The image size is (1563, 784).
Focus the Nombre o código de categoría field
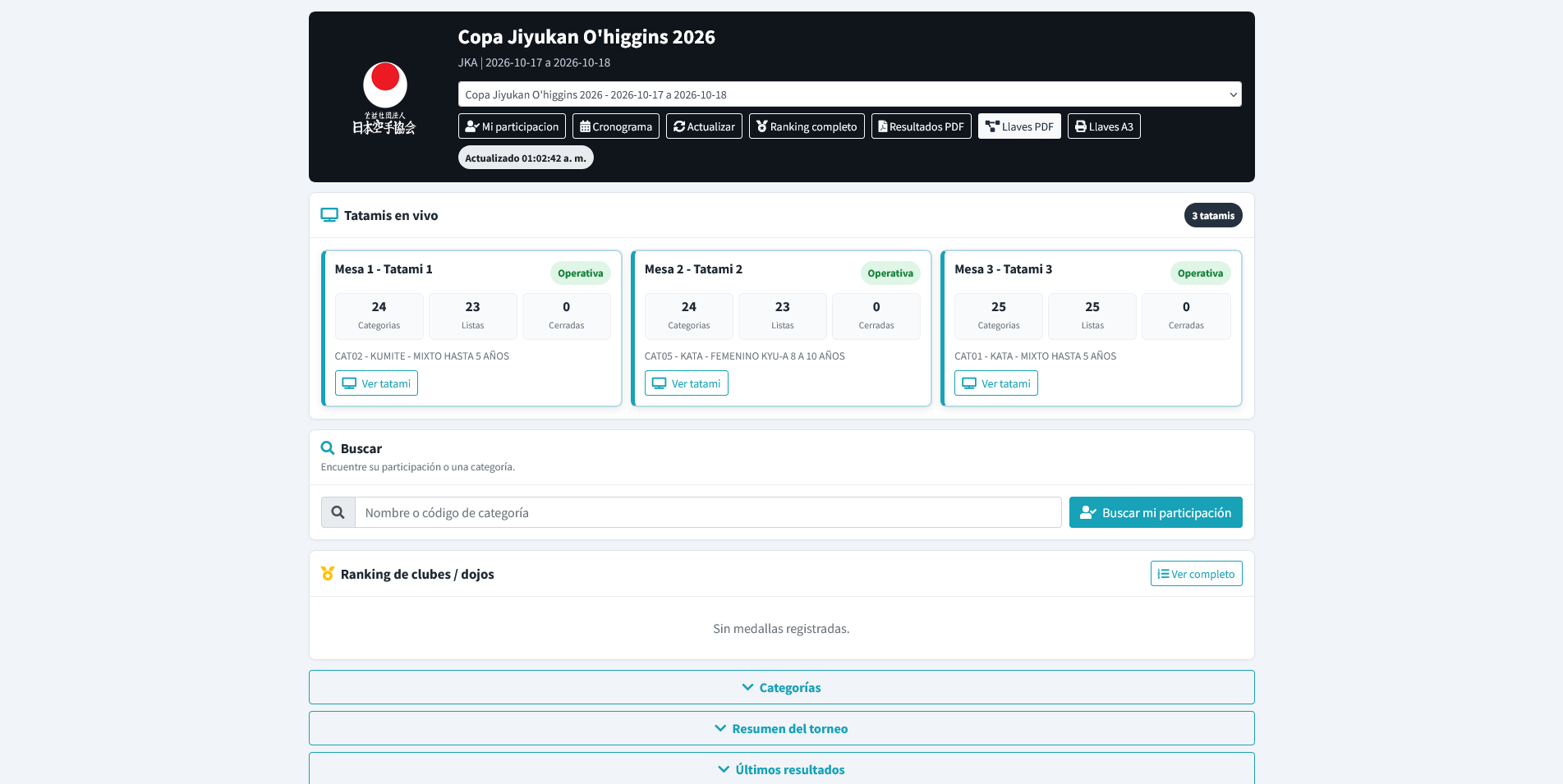pos(708,512)
